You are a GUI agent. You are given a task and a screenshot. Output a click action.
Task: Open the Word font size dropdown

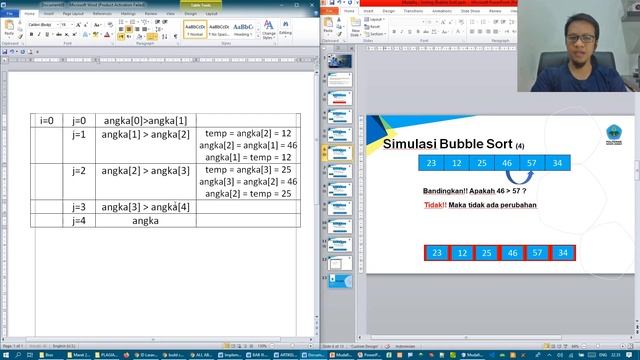(72, 25)
